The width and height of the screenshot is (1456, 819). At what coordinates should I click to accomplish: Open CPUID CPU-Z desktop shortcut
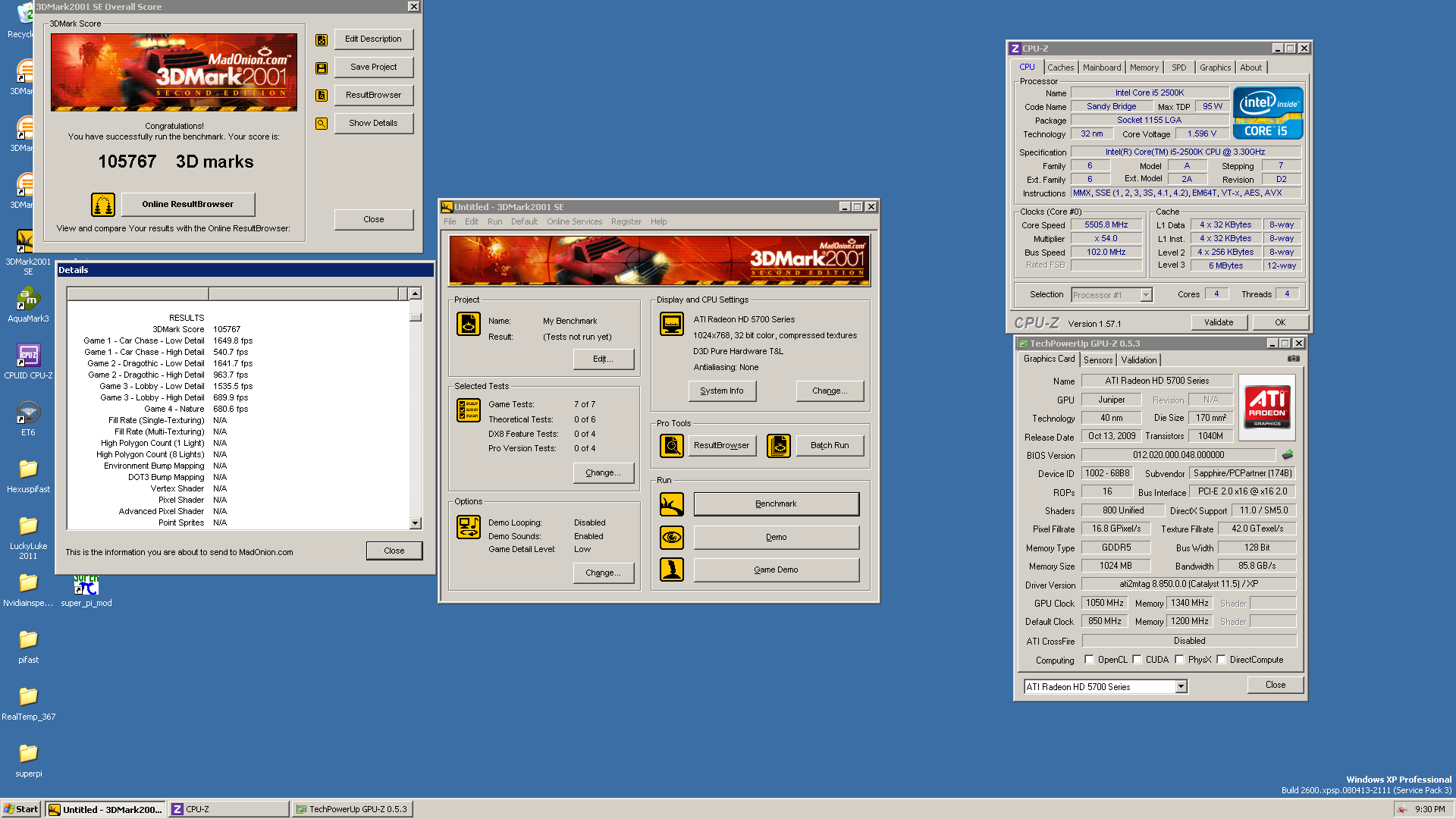(x=28, y=362)
